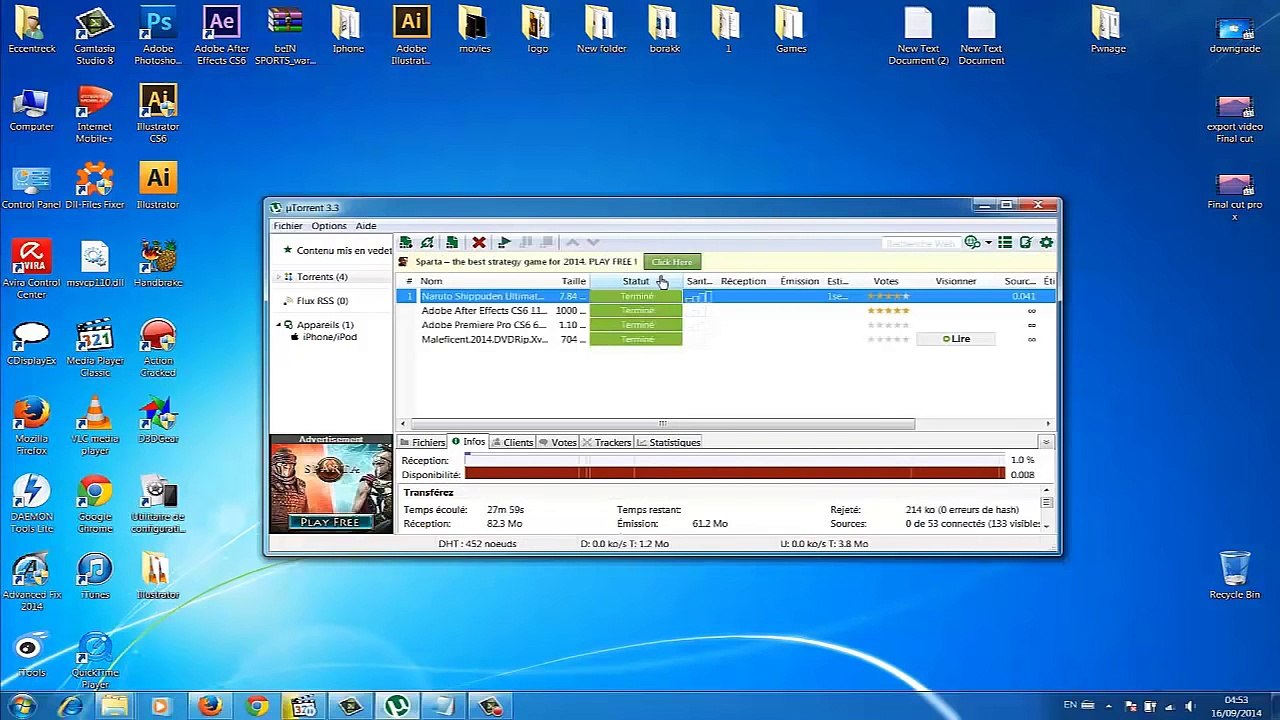Open Firefox from the taskbar

tap(210, 706)
